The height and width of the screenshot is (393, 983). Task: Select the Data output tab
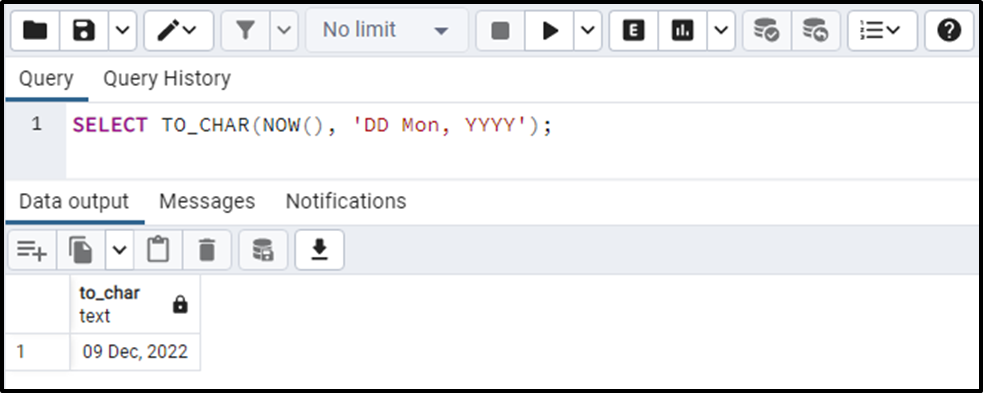tap(74, 201)
